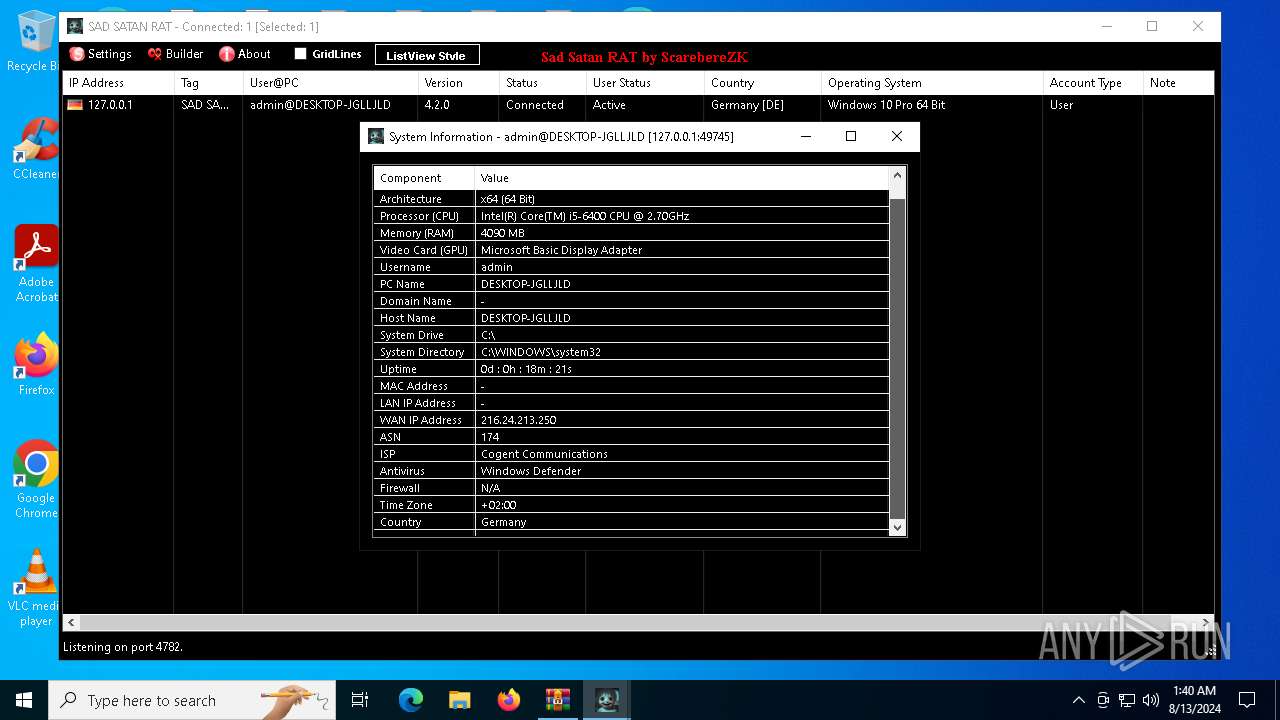Open the Windows Start menu
This screenshot has height=720, width=1280.
coord(24,700)
